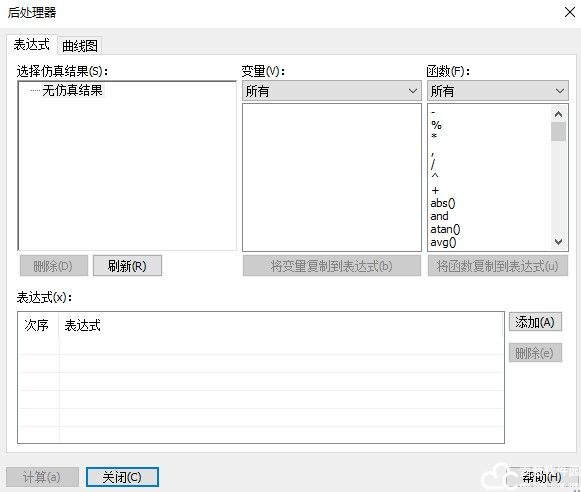Click function list scroll up arrow
The width and height of the screenshot is (581, 492).
point(558,114)
